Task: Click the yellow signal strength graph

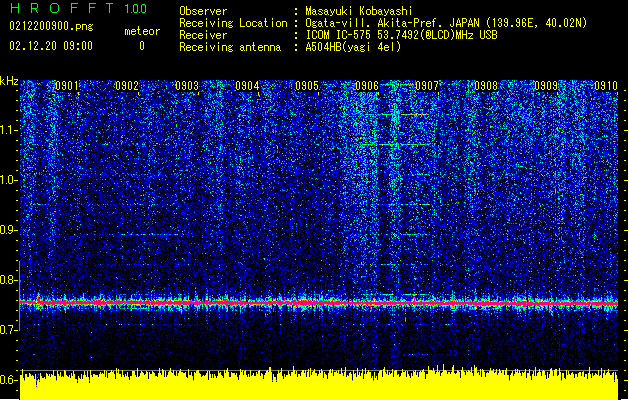Action: (319, 384)
